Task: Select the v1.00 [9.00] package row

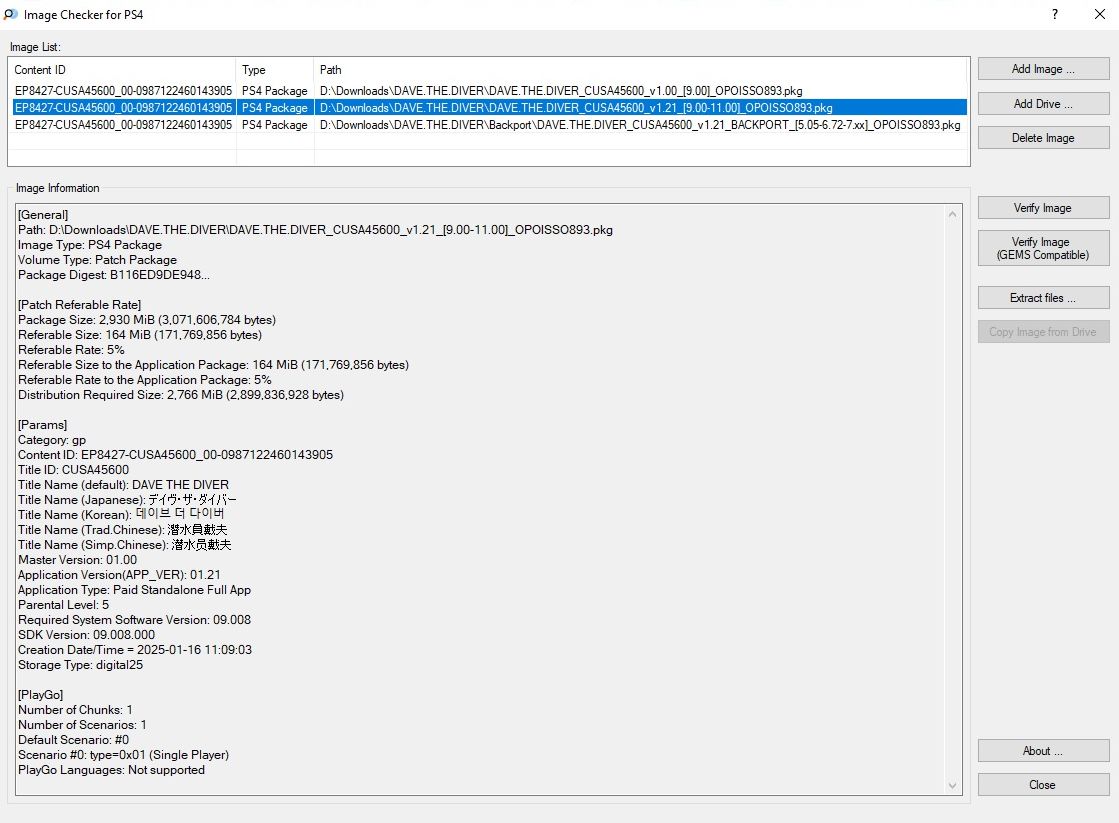Action: (x=560, y=91)
